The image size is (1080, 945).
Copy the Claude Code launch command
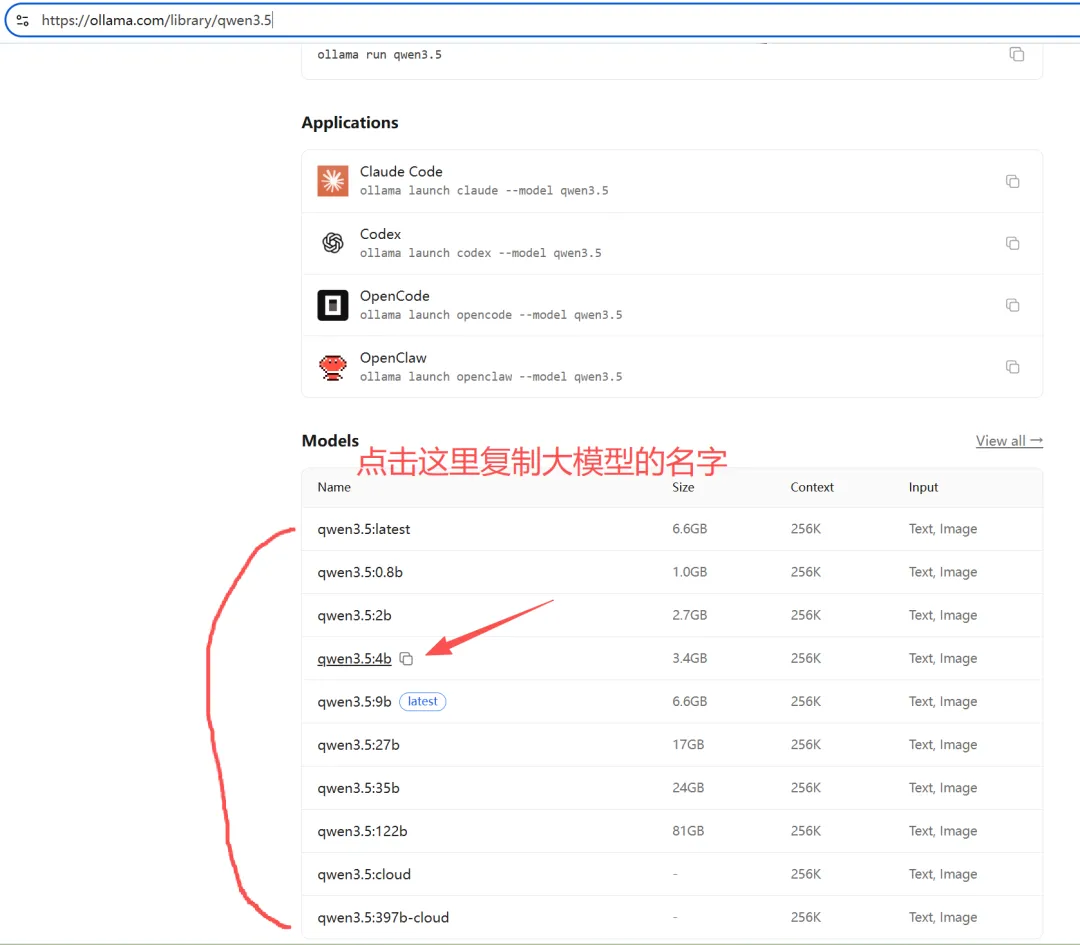[1012, 181]
